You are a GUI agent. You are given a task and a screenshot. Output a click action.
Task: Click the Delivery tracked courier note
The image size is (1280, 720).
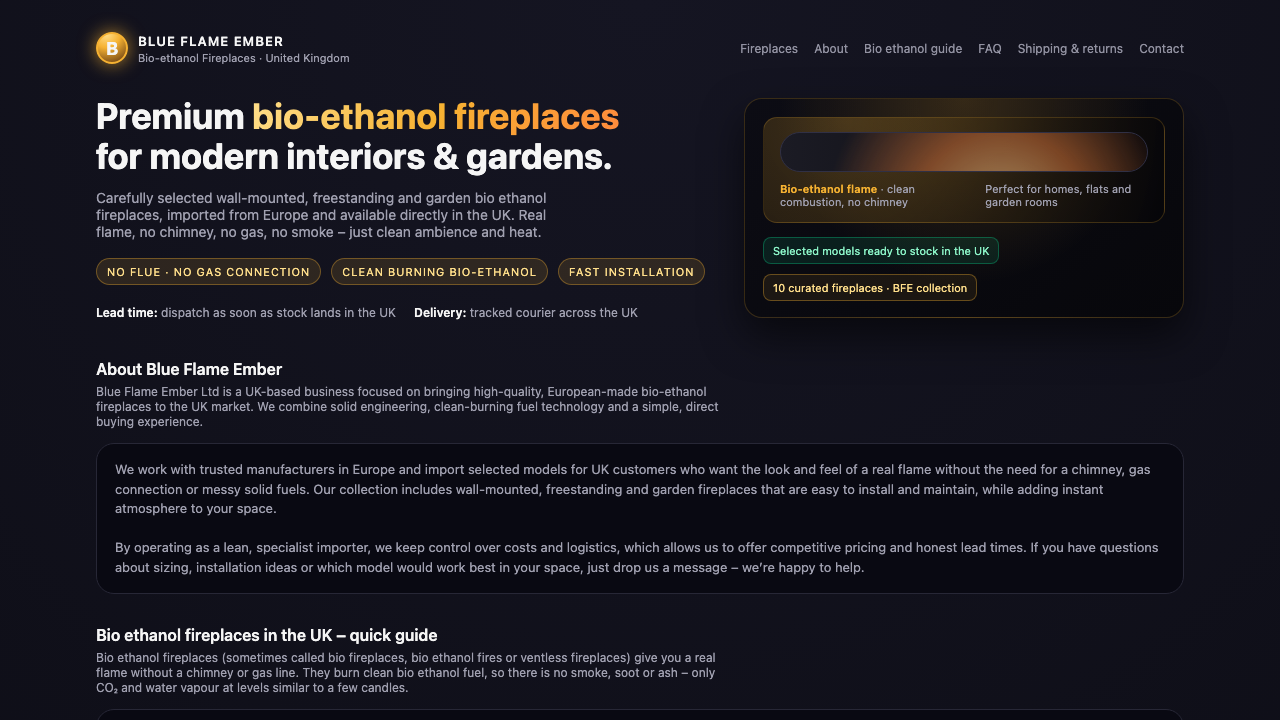(x=525, y=313)
